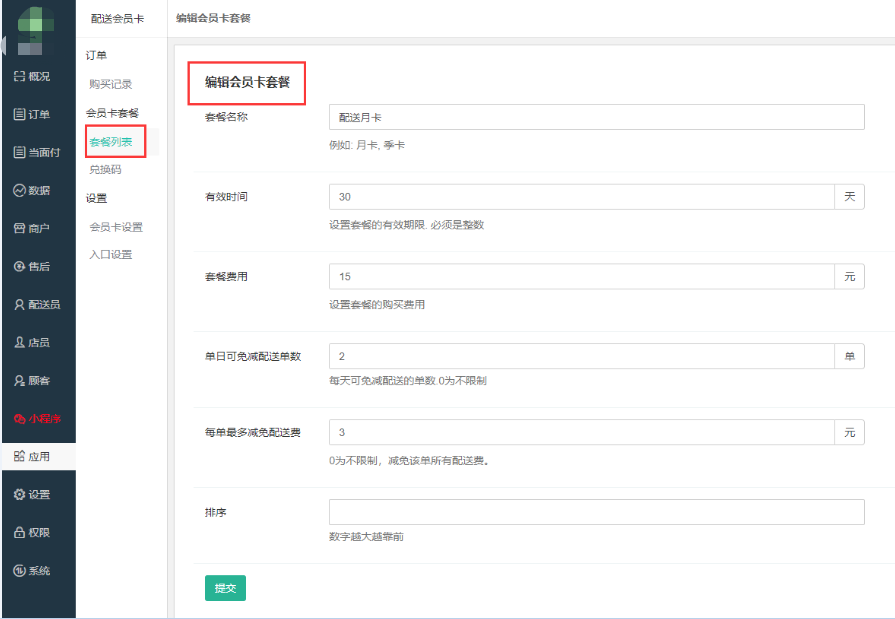Click the empty 排序 sort input
The image size is (895, 619).
[596, 512]
